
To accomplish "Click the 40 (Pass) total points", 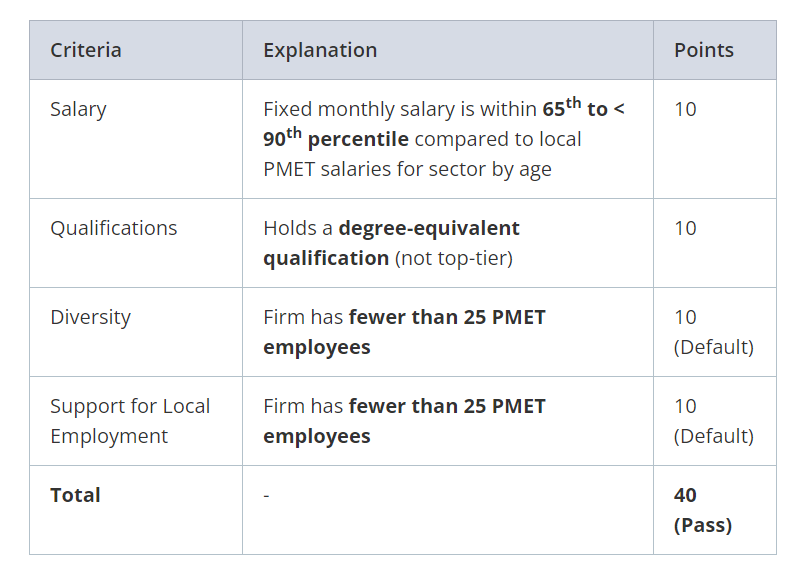I will coord(703,510).
